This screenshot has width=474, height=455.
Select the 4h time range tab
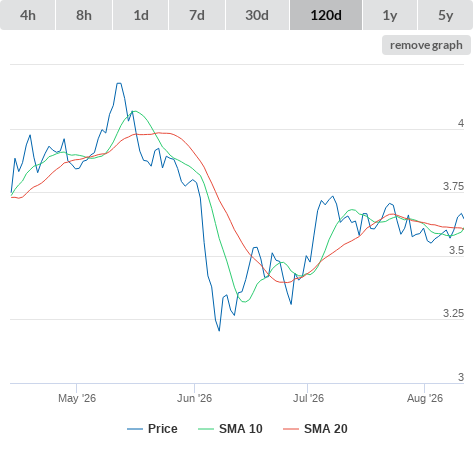click(x=28, y=15)
